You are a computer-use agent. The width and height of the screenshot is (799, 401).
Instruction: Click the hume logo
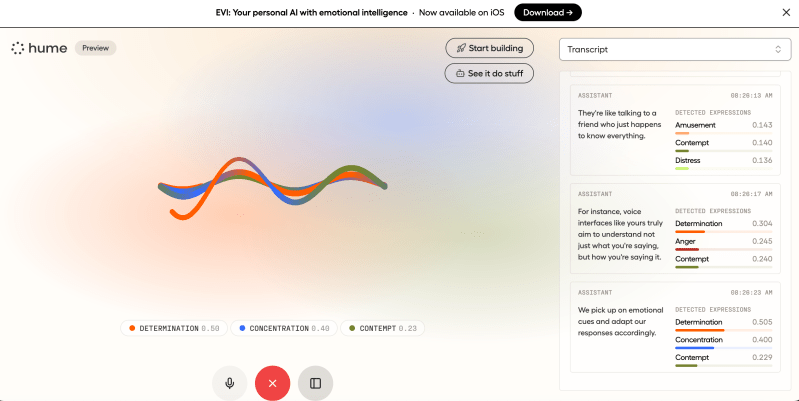coord(39,48)
